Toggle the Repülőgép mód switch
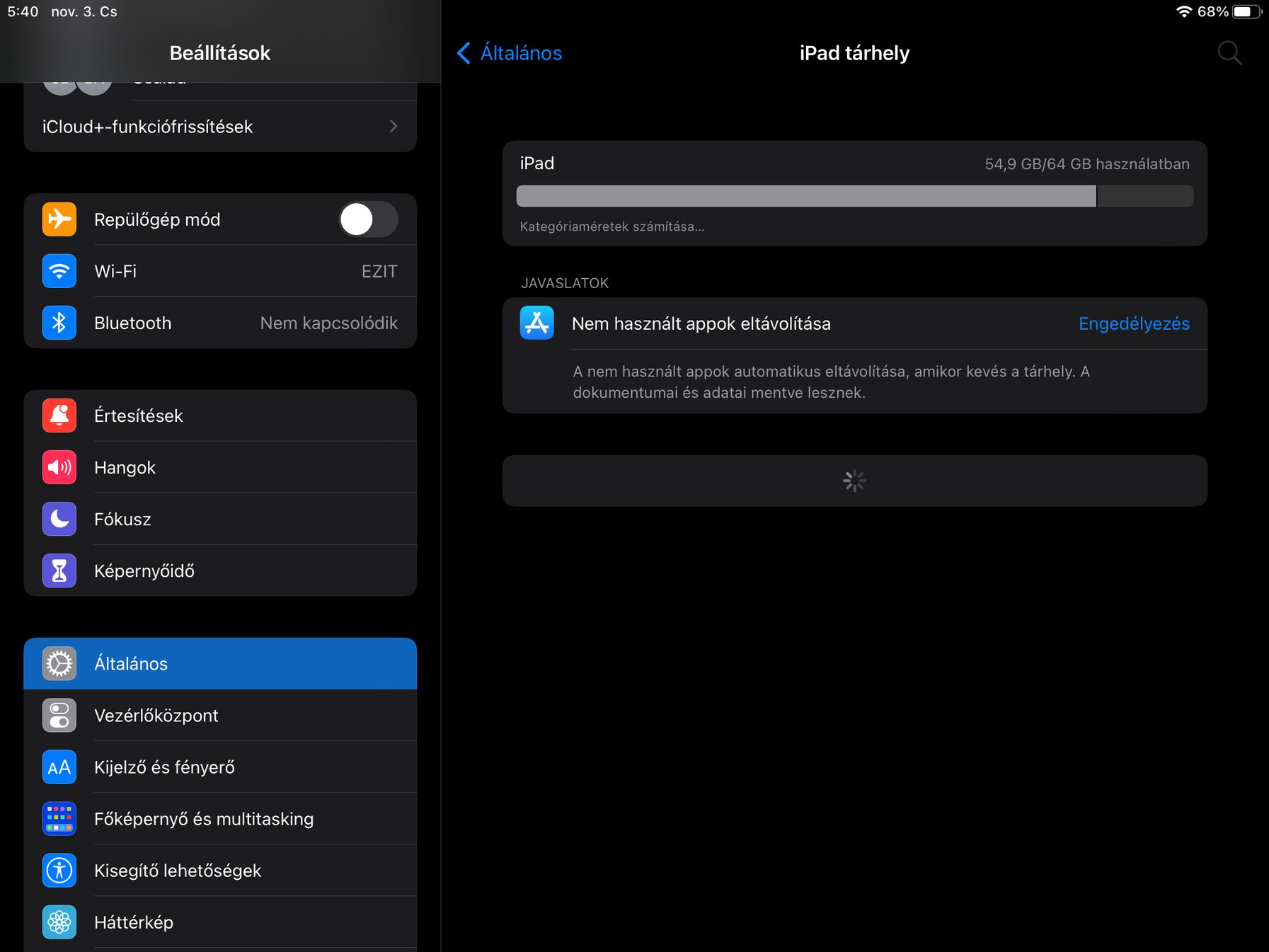This screenshot has height=952, width=1269. (x=368, y=219)
